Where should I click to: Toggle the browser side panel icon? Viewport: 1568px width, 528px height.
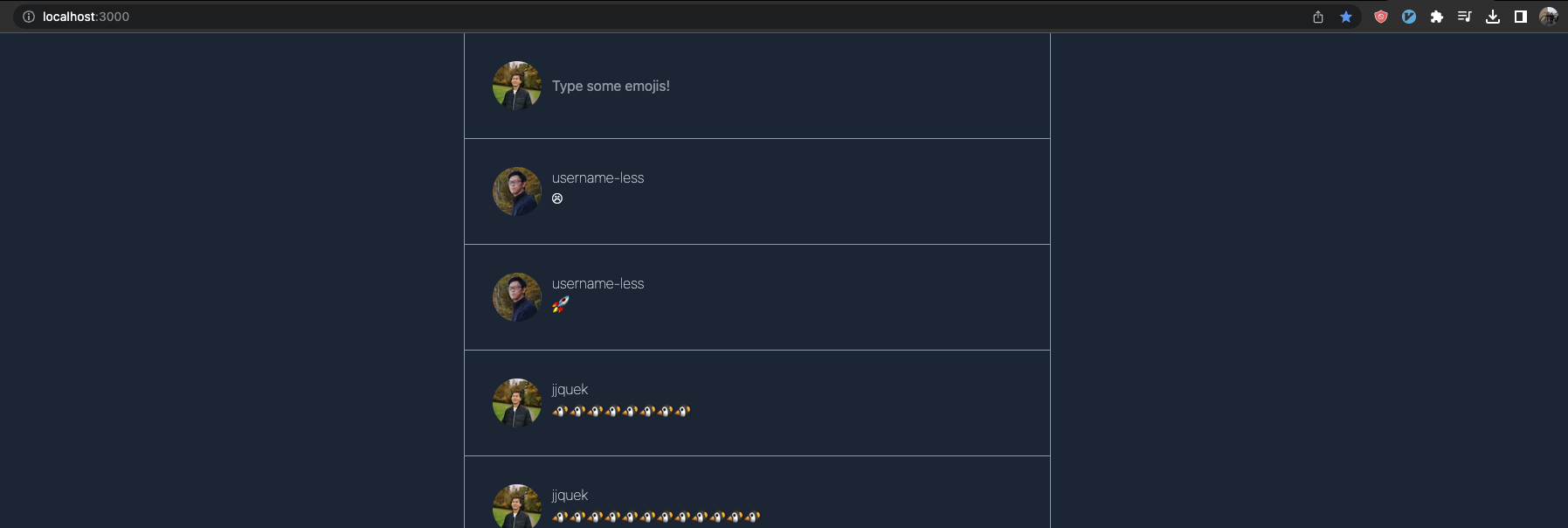click(1521, 17)
